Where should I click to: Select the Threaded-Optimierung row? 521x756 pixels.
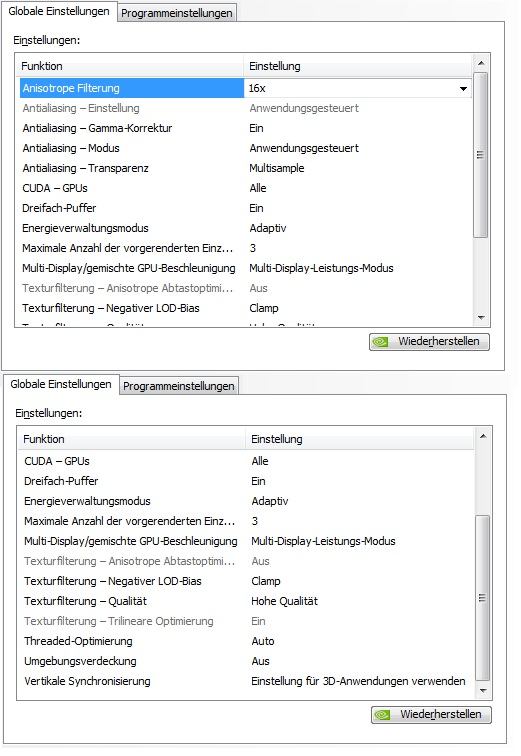246,641
